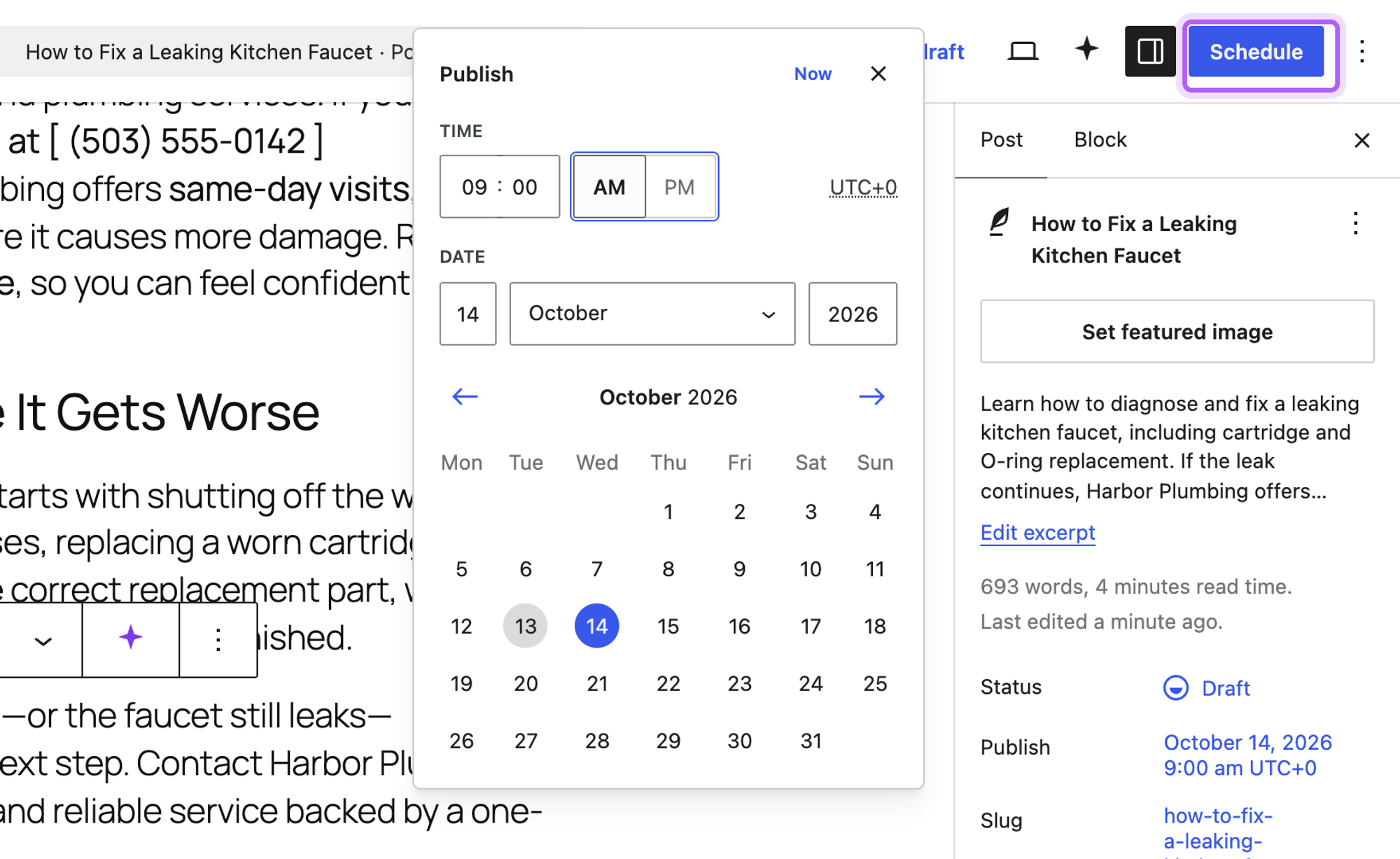Open the October month dropdown
This screenshot has width=1400, height=859.
(652, 314)
